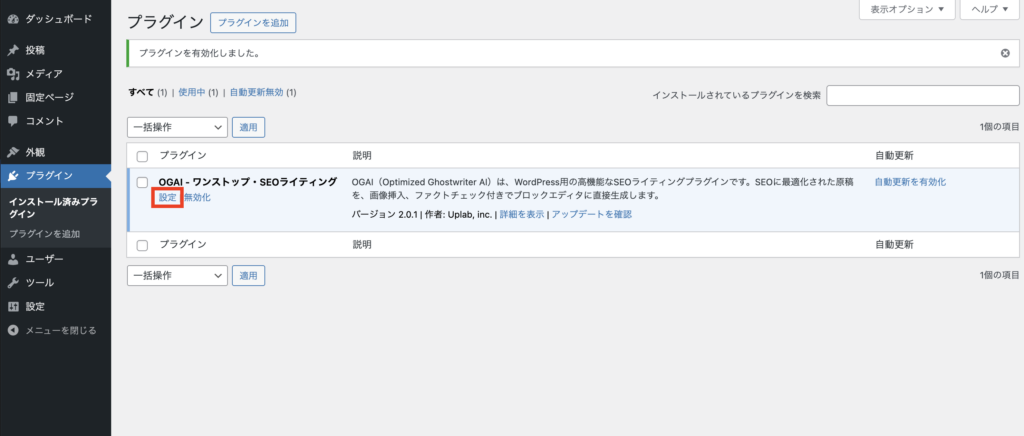
Task: Toggle the select-all checkbox in table footer
Action: (142, 245)
